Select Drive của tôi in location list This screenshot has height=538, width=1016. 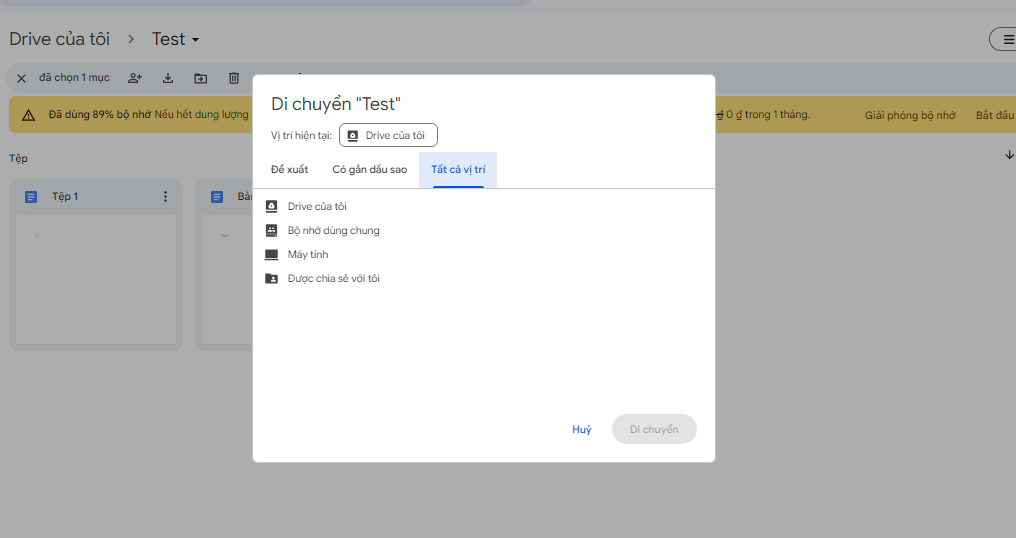coord(317,207)
